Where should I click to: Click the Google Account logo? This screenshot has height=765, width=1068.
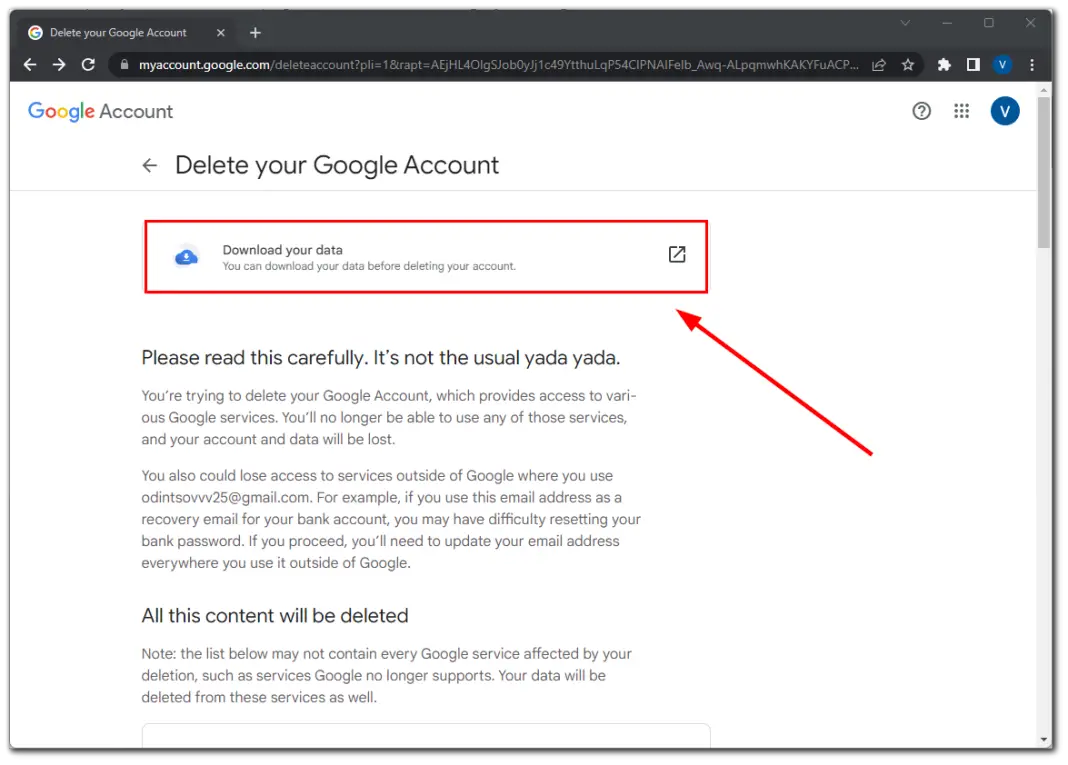(100, 111)
